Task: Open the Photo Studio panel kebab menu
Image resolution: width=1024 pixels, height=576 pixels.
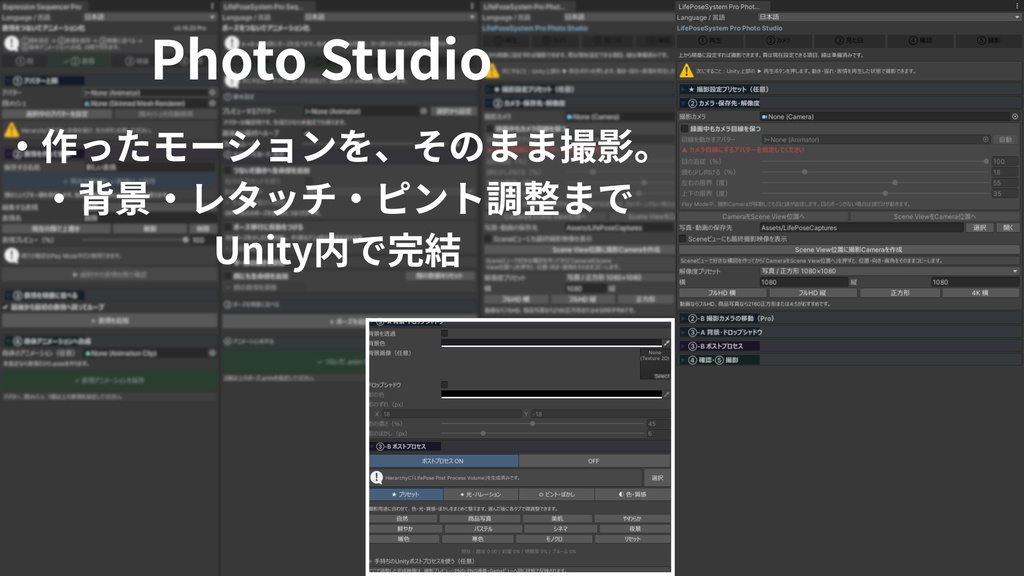Action: click(x=1017, y=6)
